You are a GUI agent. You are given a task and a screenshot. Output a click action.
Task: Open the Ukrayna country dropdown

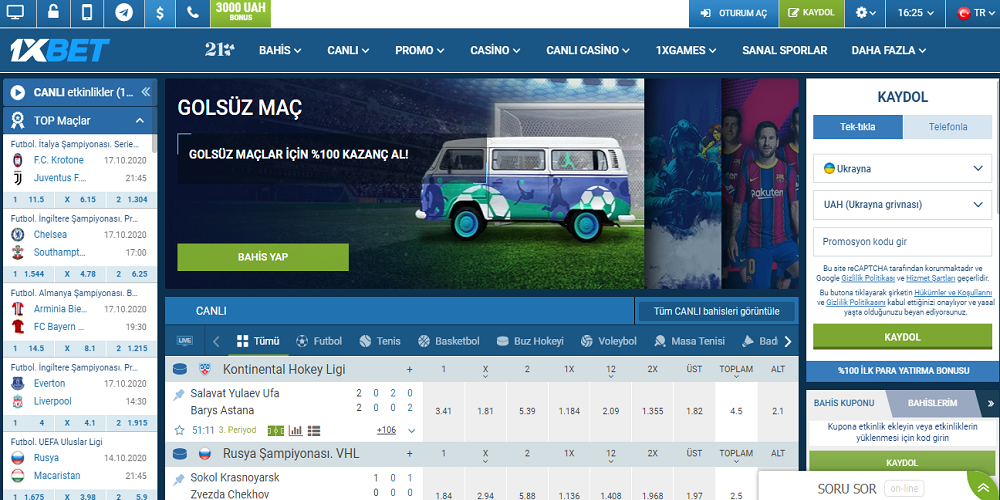click(x=902, y=169)
